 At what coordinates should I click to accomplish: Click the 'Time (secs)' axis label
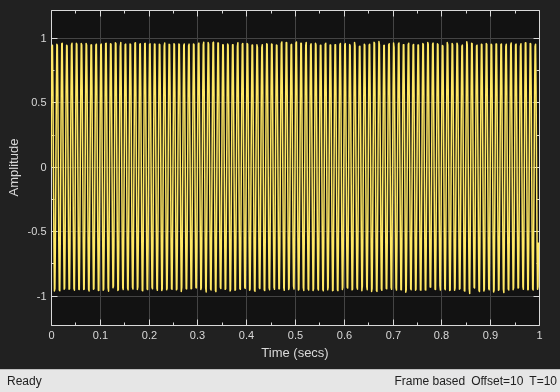[x=295, y=353]
